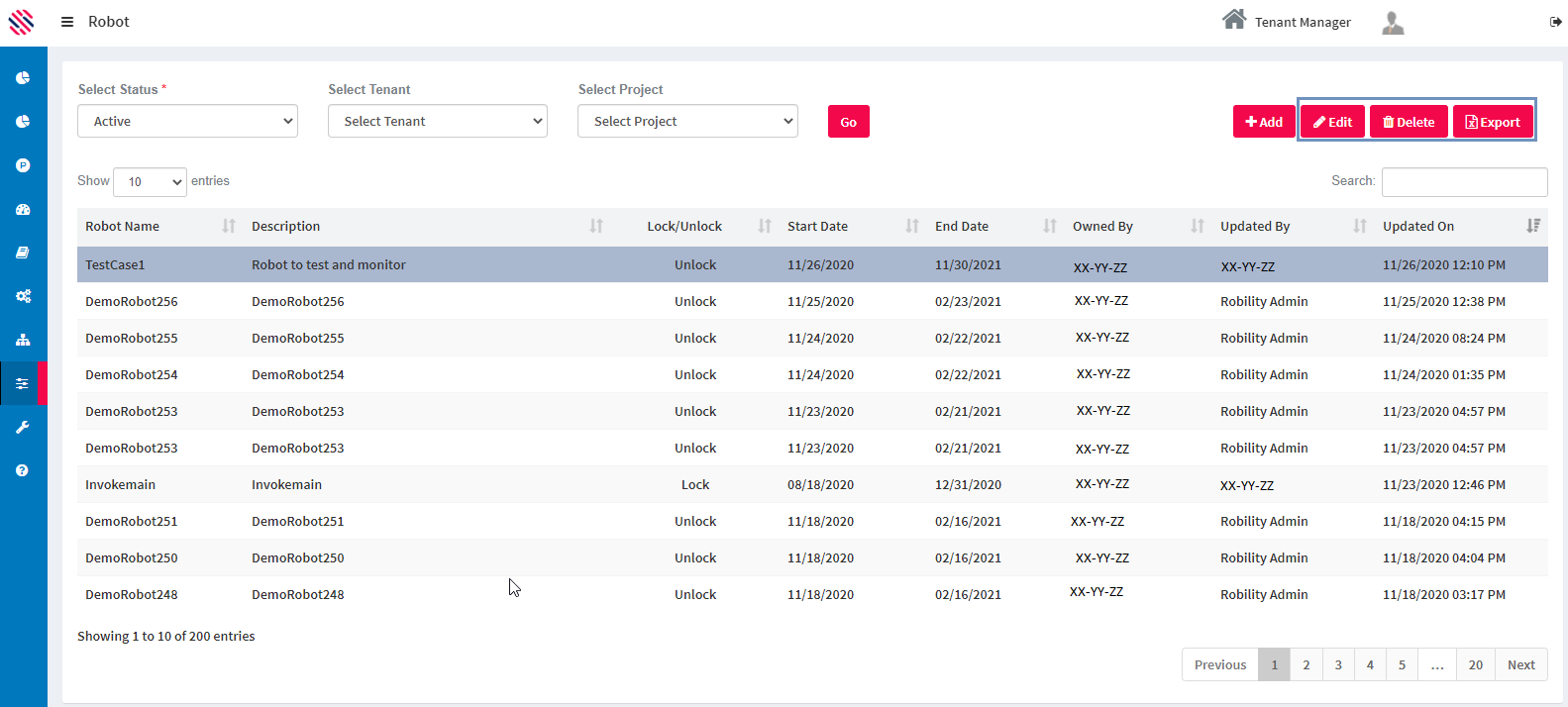Image resolution: width=1568 pixels, height=707 pixels.
Task: Click the user avatar icon in header
Action: point(1393,23)
